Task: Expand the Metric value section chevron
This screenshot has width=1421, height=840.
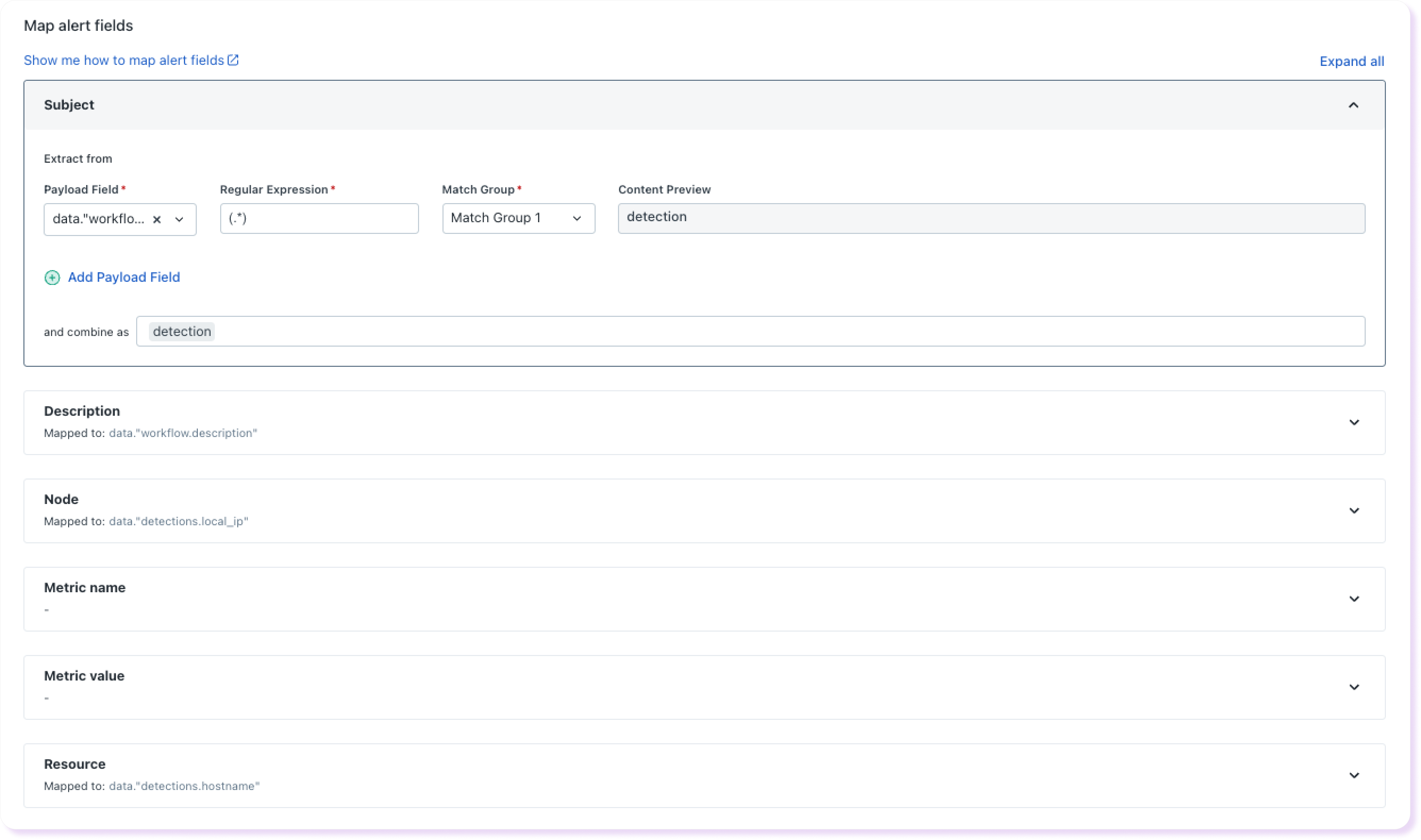Action: 1353,687
